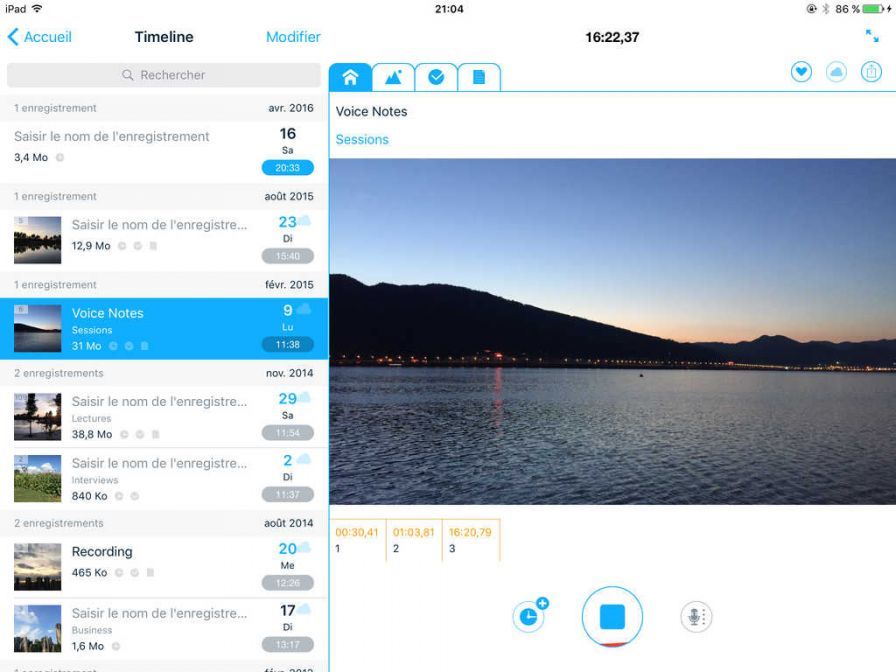Click the Rechercher search field
This screenshot has width=896, height=672.
164,75
